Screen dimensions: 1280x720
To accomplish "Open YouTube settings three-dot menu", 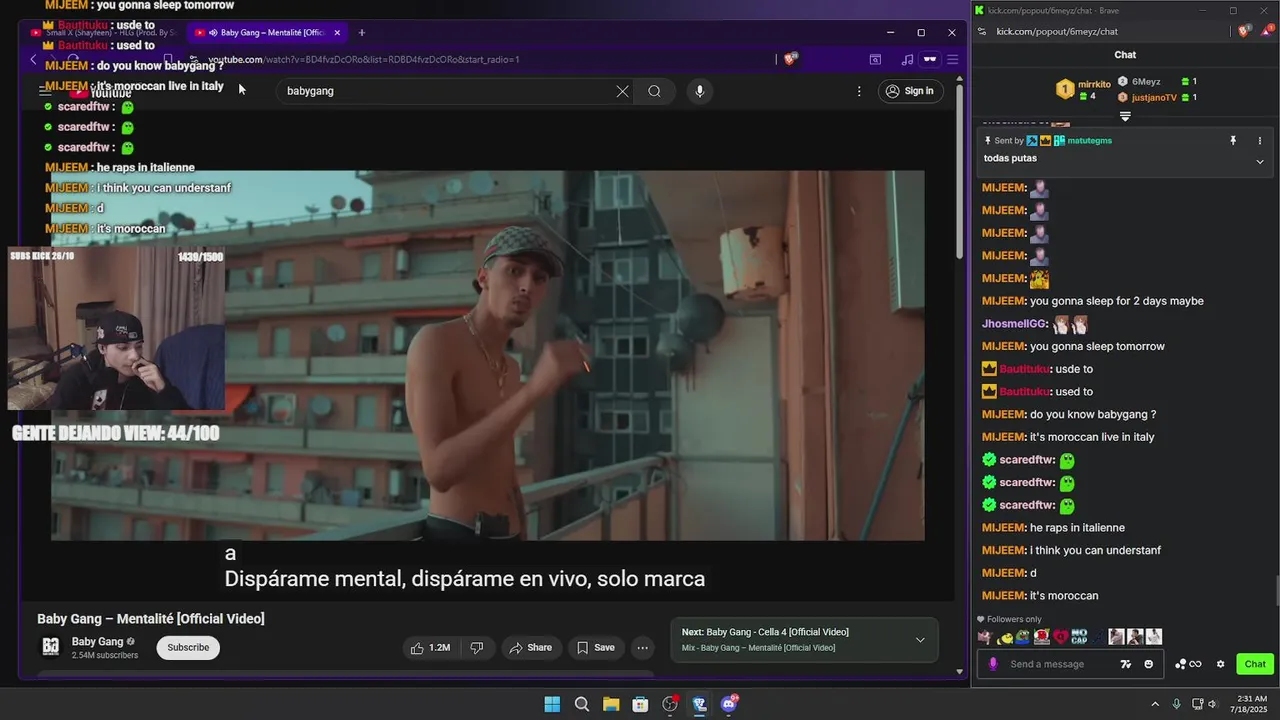I will [x=859, y=91].
